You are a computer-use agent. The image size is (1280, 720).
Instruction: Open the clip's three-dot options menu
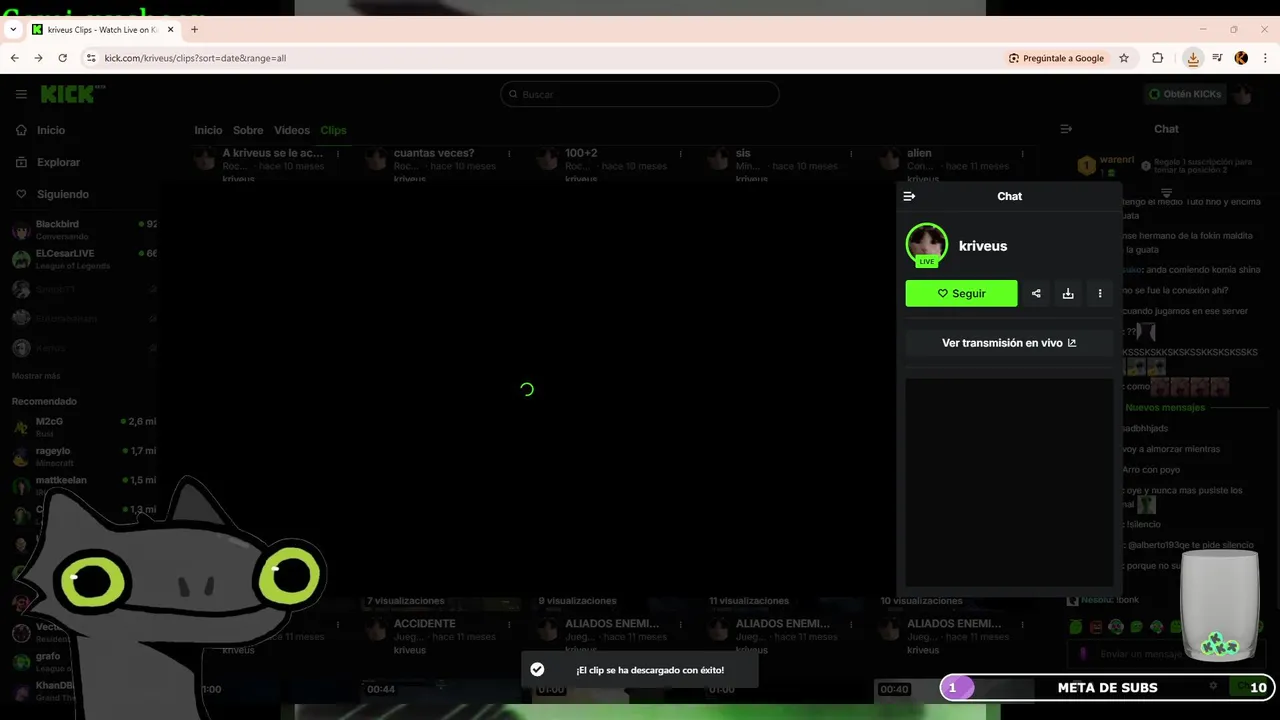pos(1100,293)
